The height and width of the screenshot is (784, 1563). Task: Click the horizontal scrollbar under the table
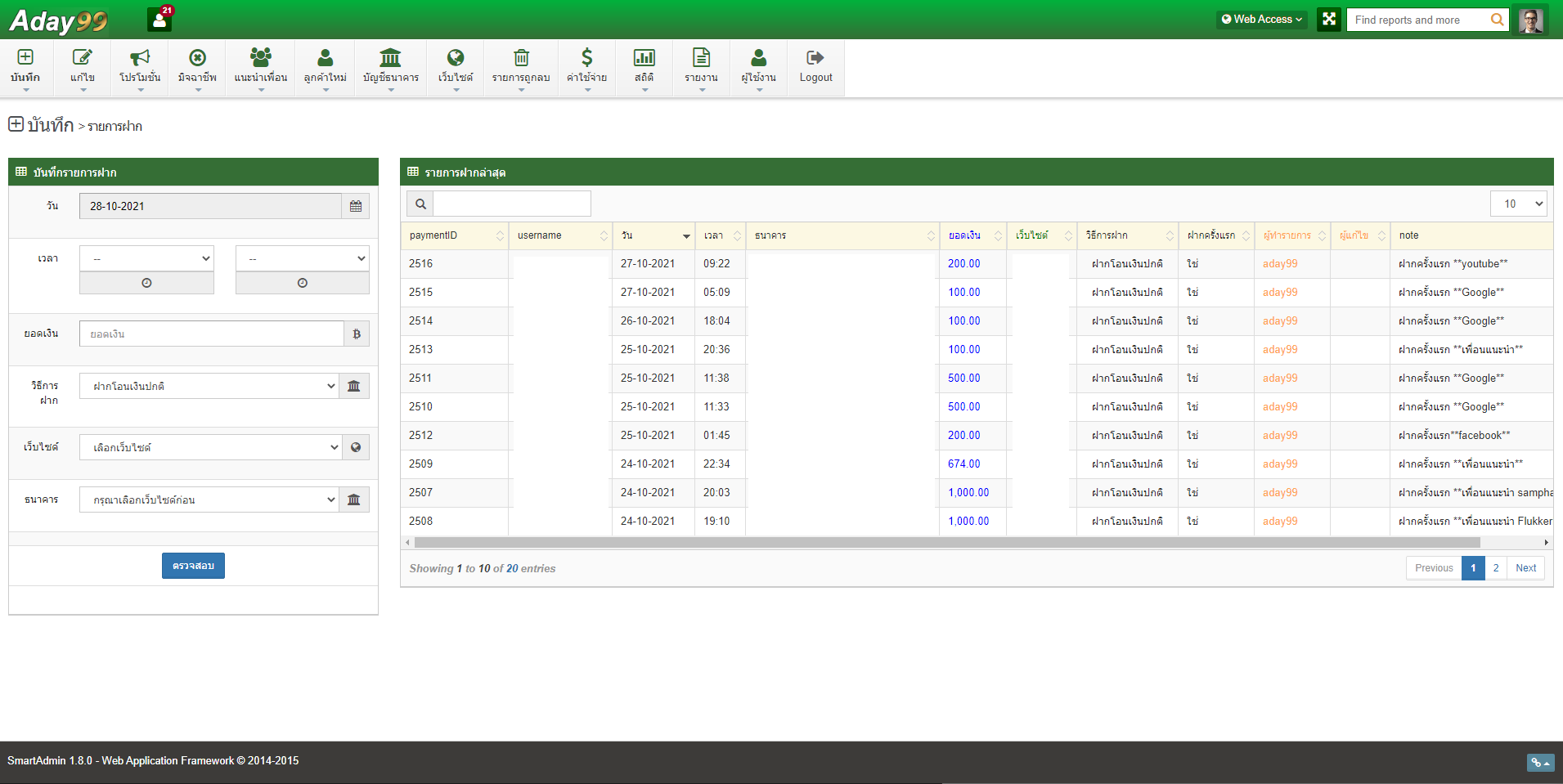pyautogui.click(x=947, y=543)
